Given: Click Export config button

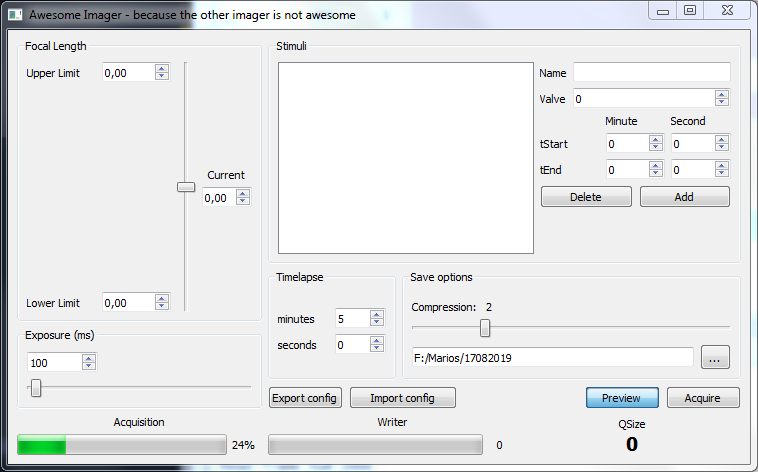Looking at the screenshot, I should click(305, 398).
